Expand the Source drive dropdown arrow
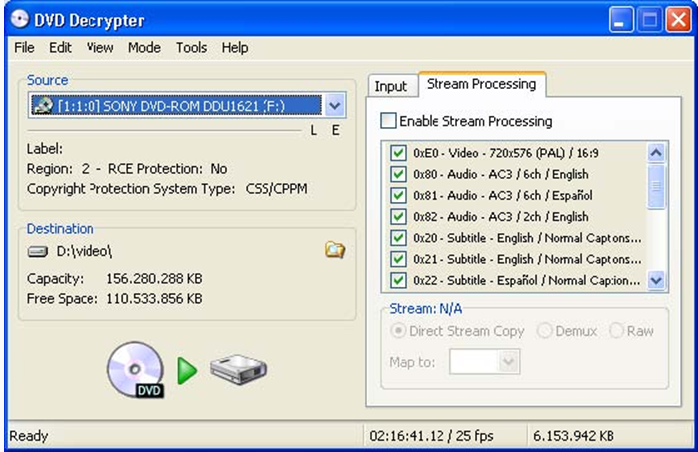 pos(334,106)
